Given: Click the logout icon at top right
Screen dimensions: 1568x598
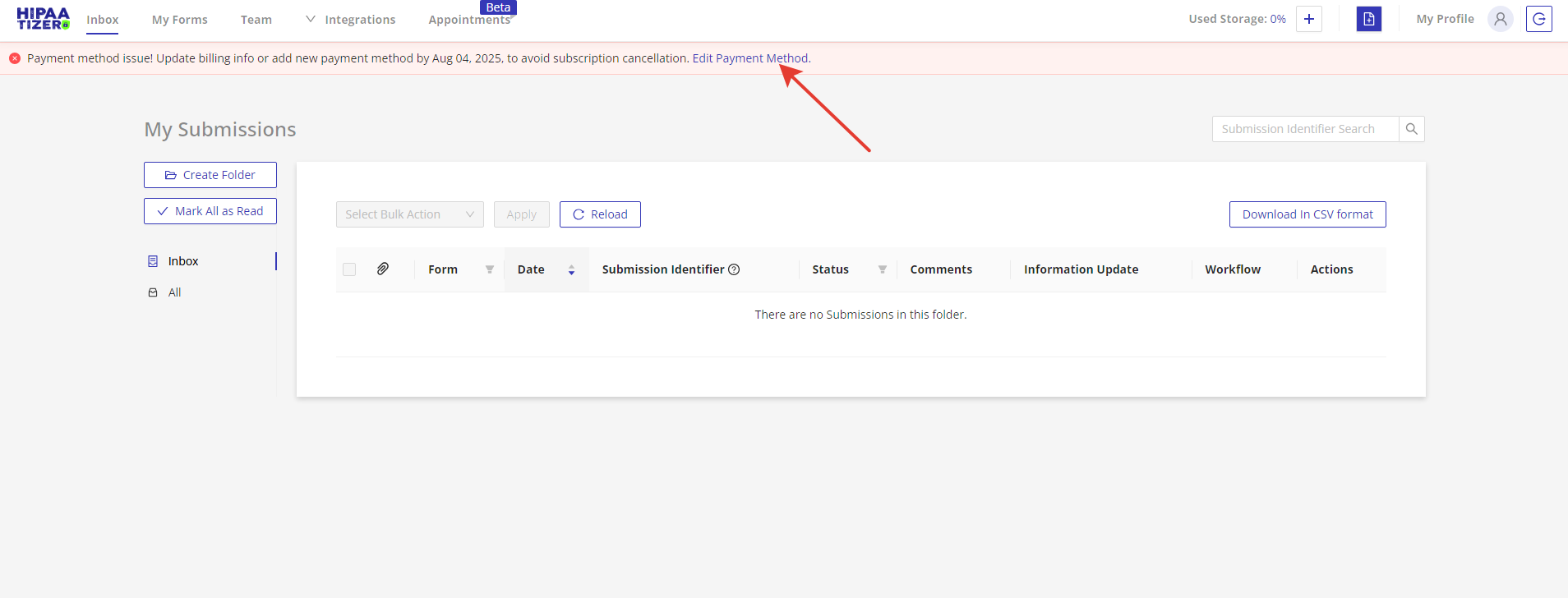Looking at the screenshot, I should (1539, 19).
